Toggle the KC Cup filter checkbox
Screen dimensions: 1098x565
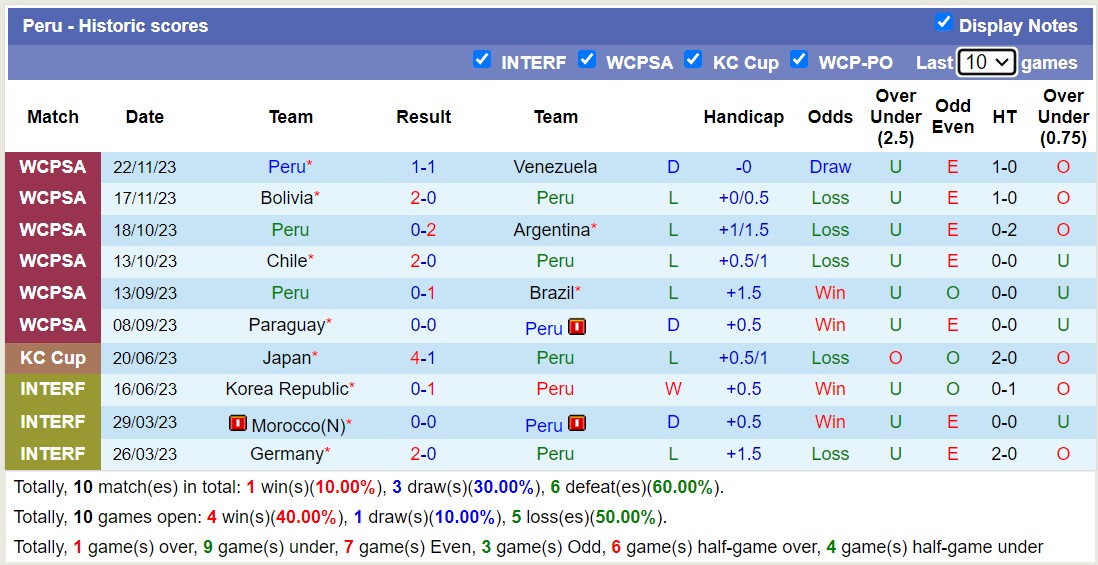point(693,59)
